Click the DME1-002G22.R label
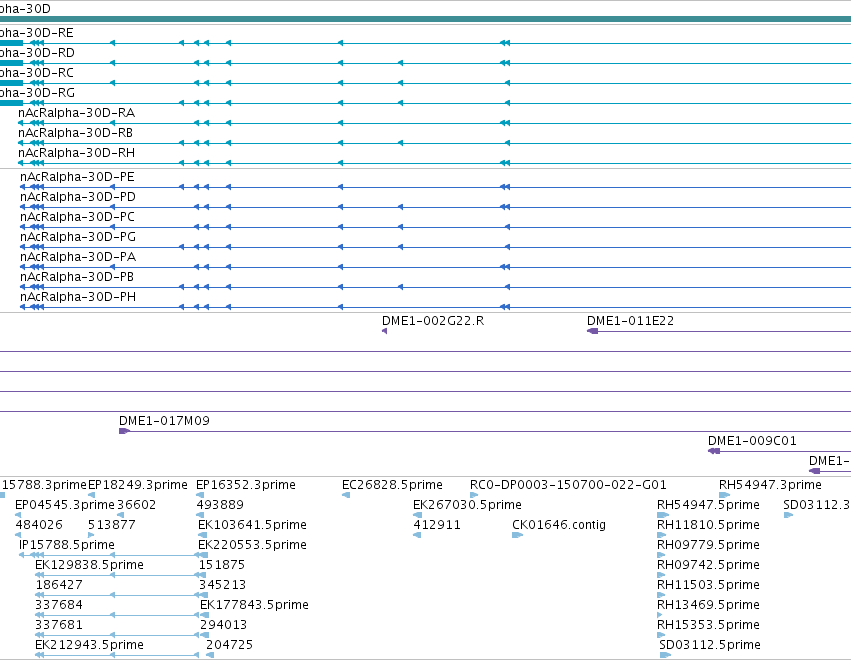Screen dimensions: 851x660 pos(433,321)
